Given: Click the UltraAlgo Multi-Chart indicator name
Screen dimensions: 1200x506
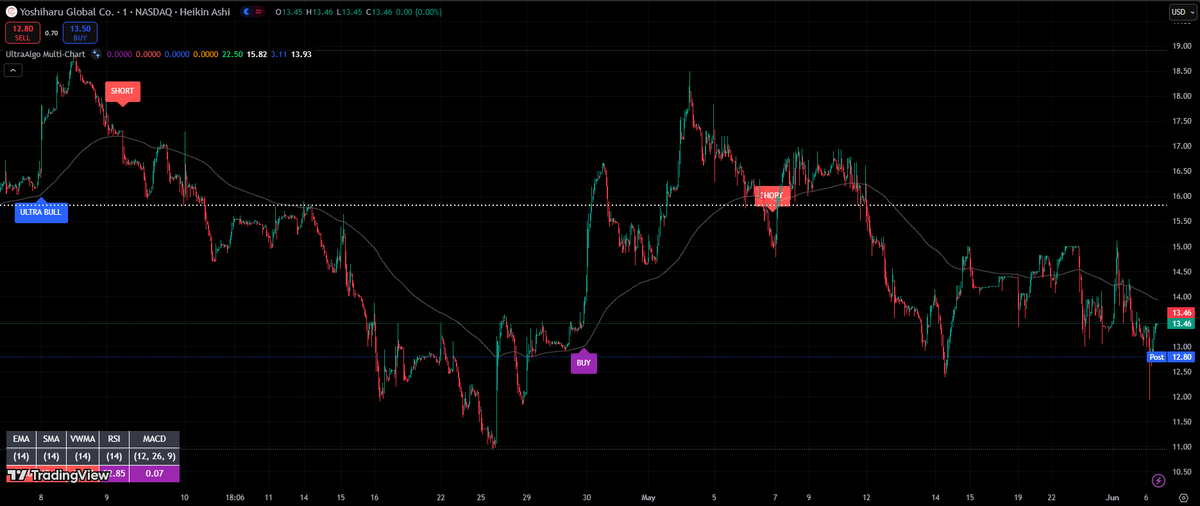Looking at the screenshot, I should 45,54.
